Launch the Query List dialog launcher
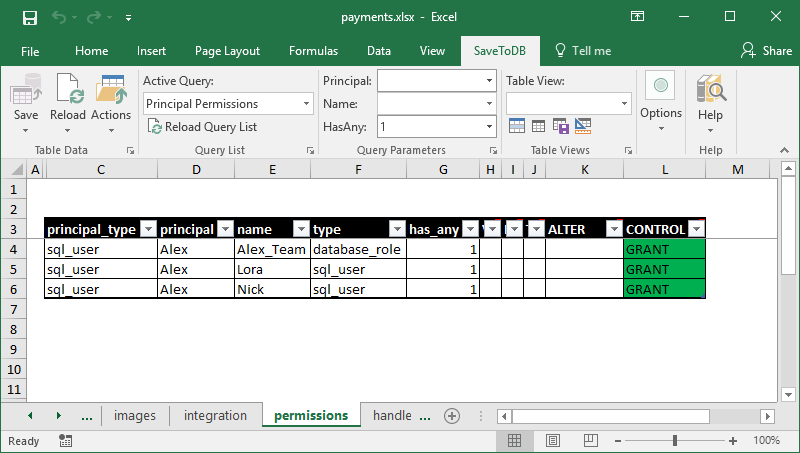Image resolution: width=800 pixels, height=453 pixels. (310, 150)
